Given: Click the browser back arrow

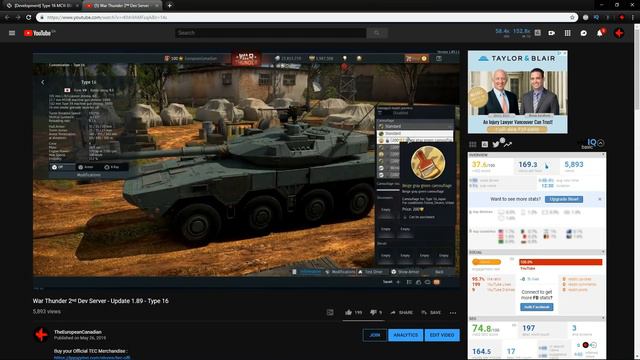Looking at the screenshot, I should [7, 17].
